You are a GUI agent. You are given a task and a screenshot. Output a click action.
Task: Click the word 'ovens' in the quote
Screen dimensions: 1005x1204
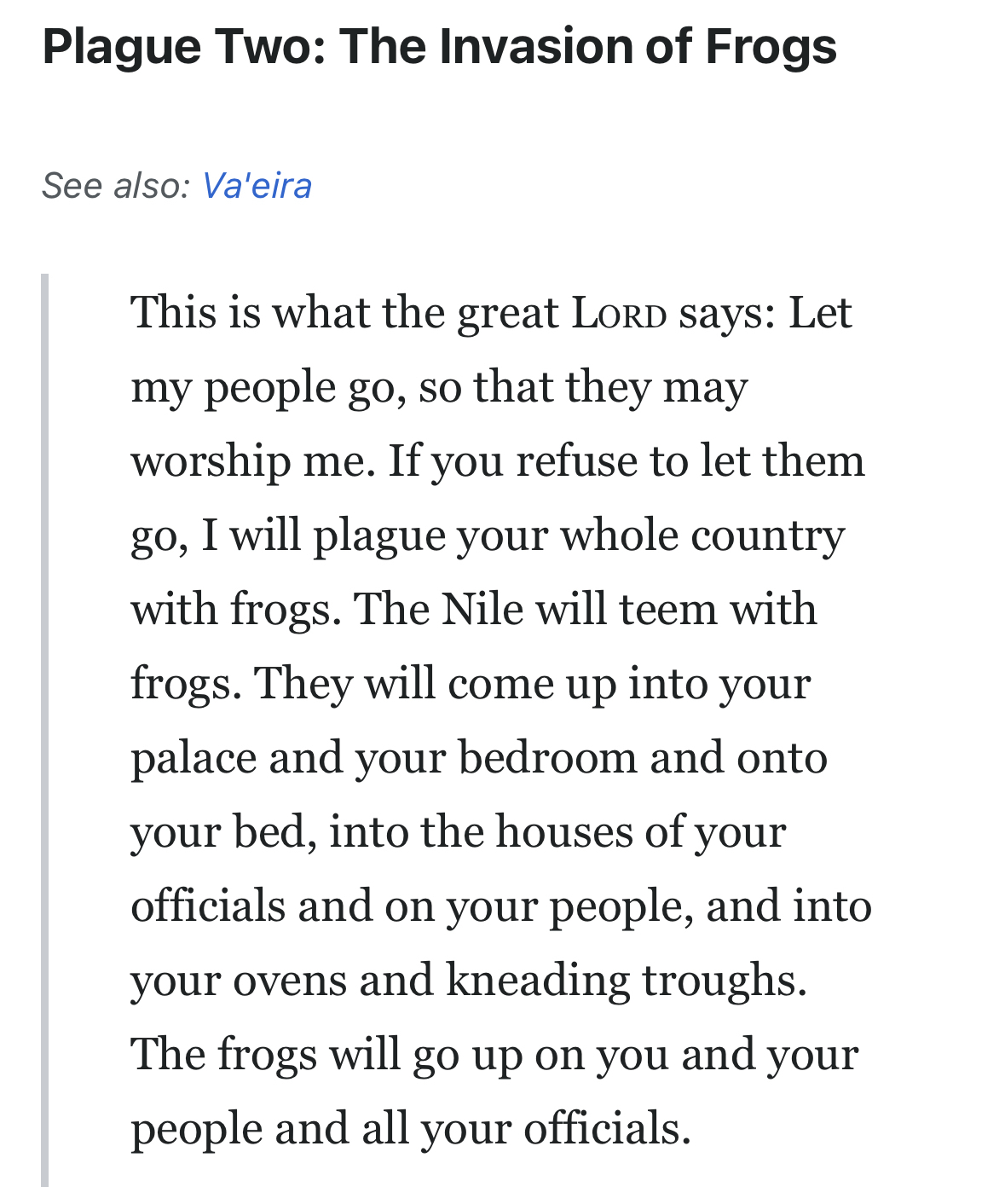click(x=290, y=981)
